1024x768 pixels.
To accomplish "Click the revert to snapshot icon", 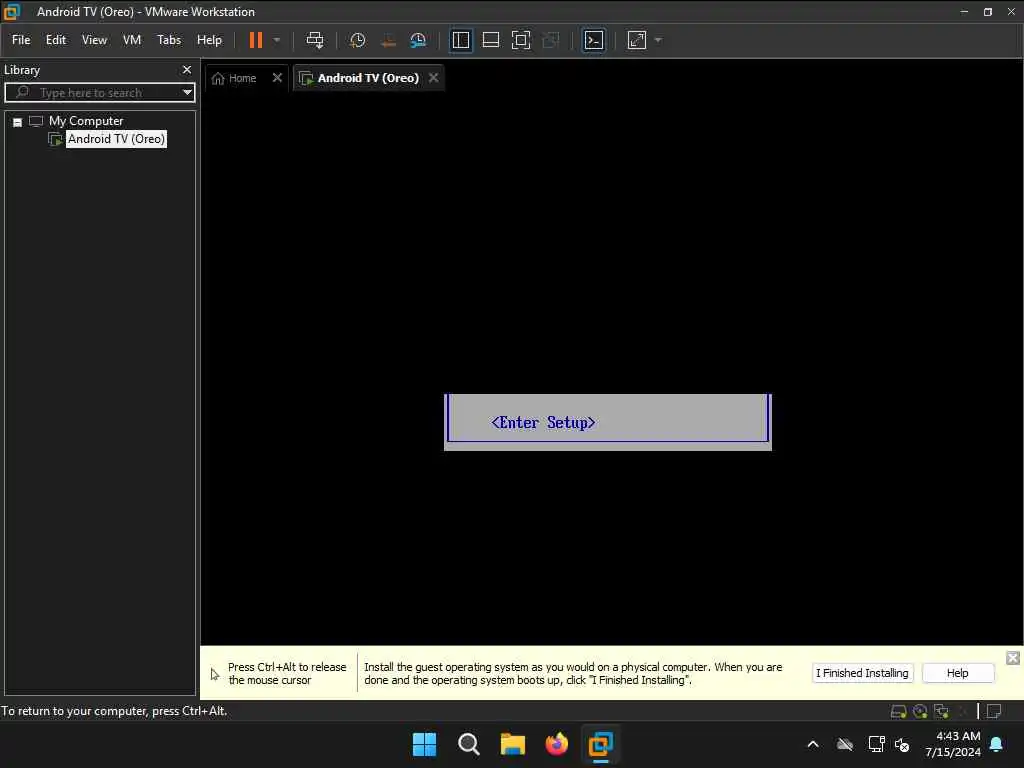I will (388, 40).
